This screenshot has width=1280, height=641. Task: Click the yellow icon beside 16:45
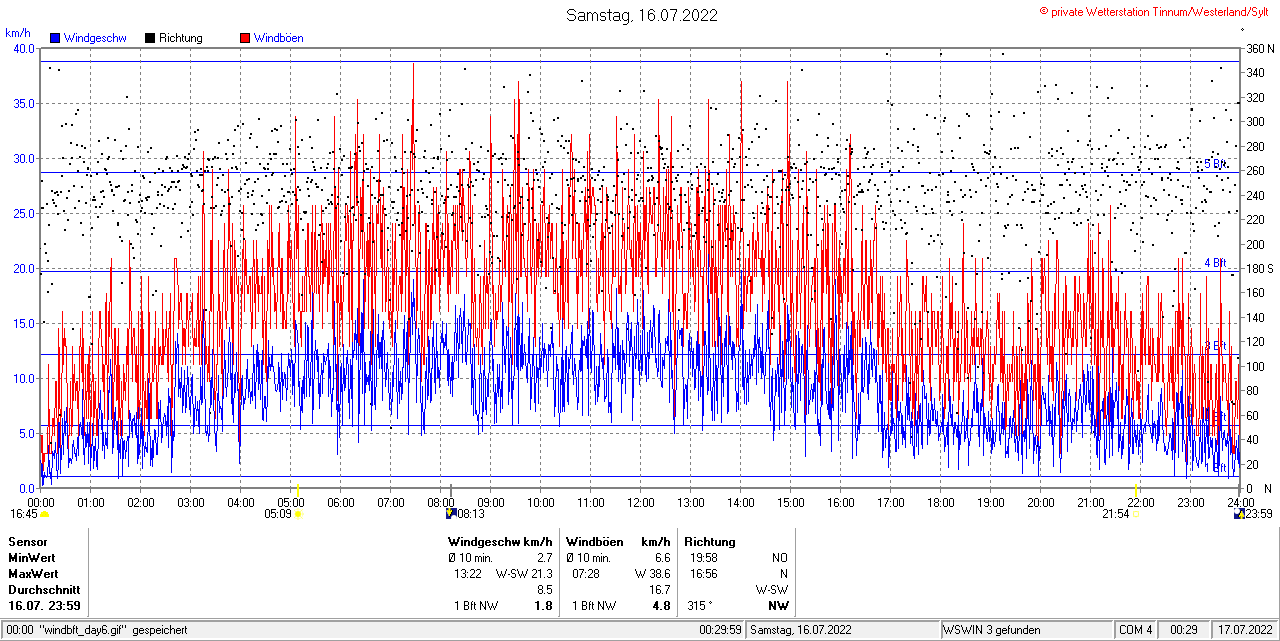44,514
